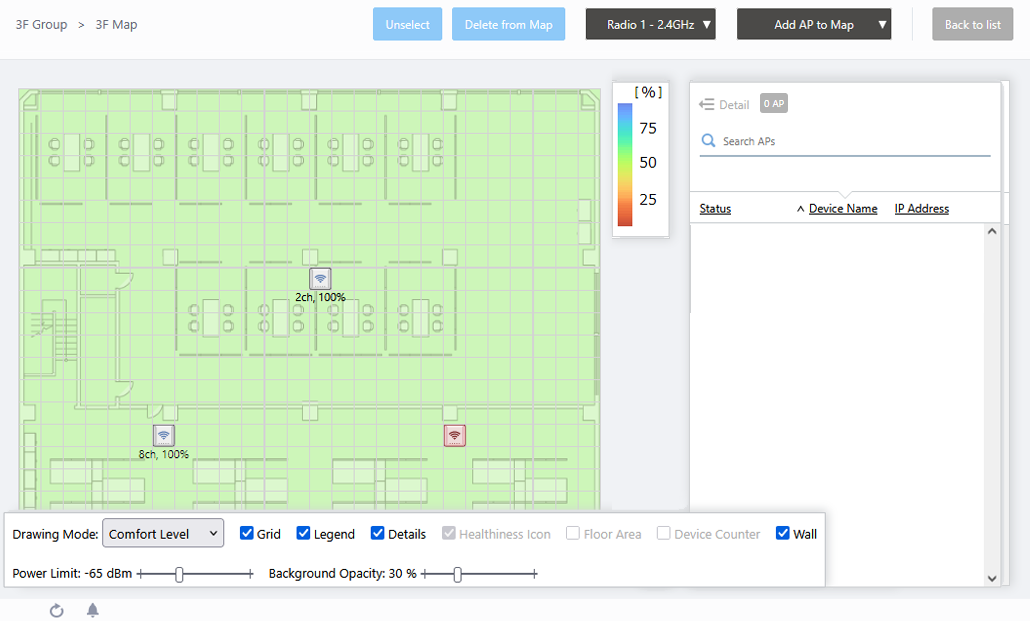Viewport: 1030px width, 621px height.
Task: Open the Add AP to Map dropdown
Action: pyautogui.click(x=813, y=25)
